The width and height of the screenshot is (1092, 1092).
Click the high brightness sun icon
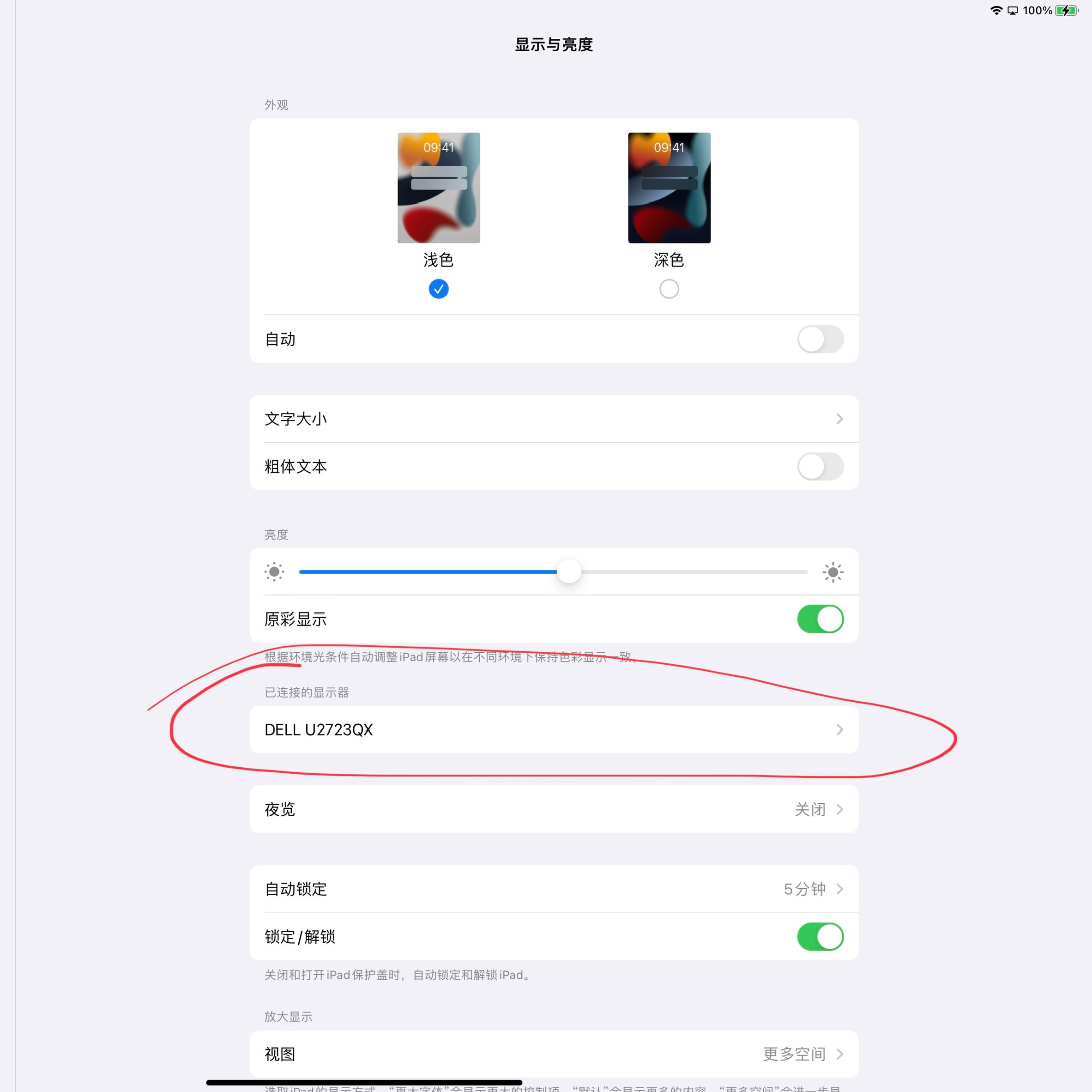click(833, 572)
